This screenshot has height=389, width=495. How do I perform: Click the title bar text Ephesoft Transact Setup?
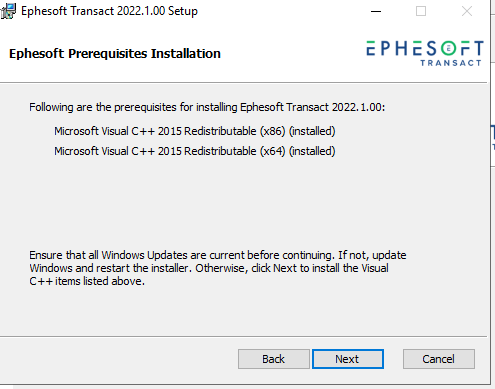click(x=109, y=11)
